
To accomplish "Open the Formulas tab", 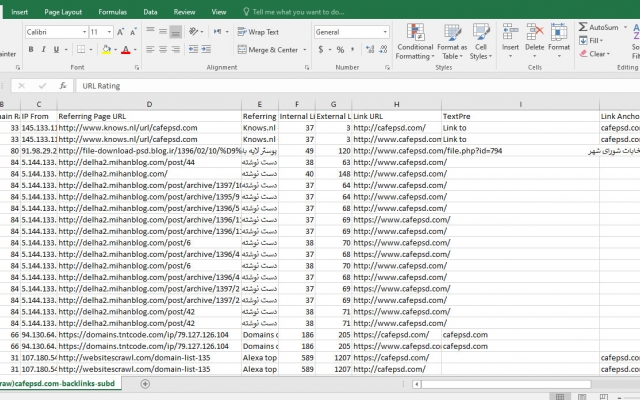I will coord(113,12).
